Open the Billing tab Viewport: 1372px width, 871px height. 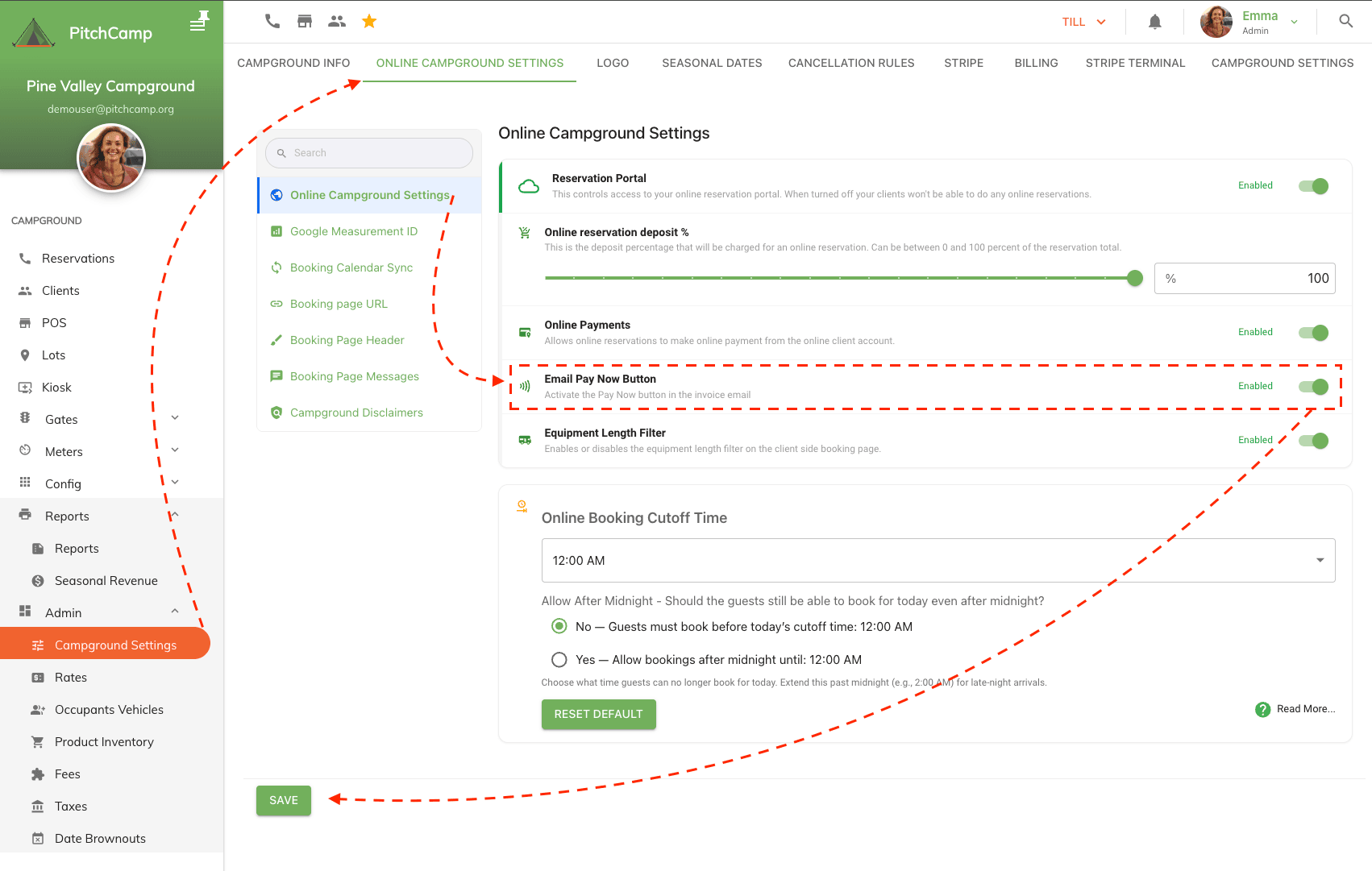pos(1036,63)
